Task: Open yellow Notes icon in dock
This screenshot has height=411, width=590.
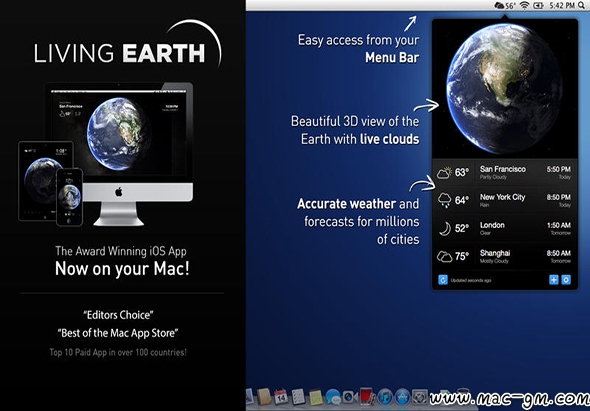Action: tap(316, 397)
